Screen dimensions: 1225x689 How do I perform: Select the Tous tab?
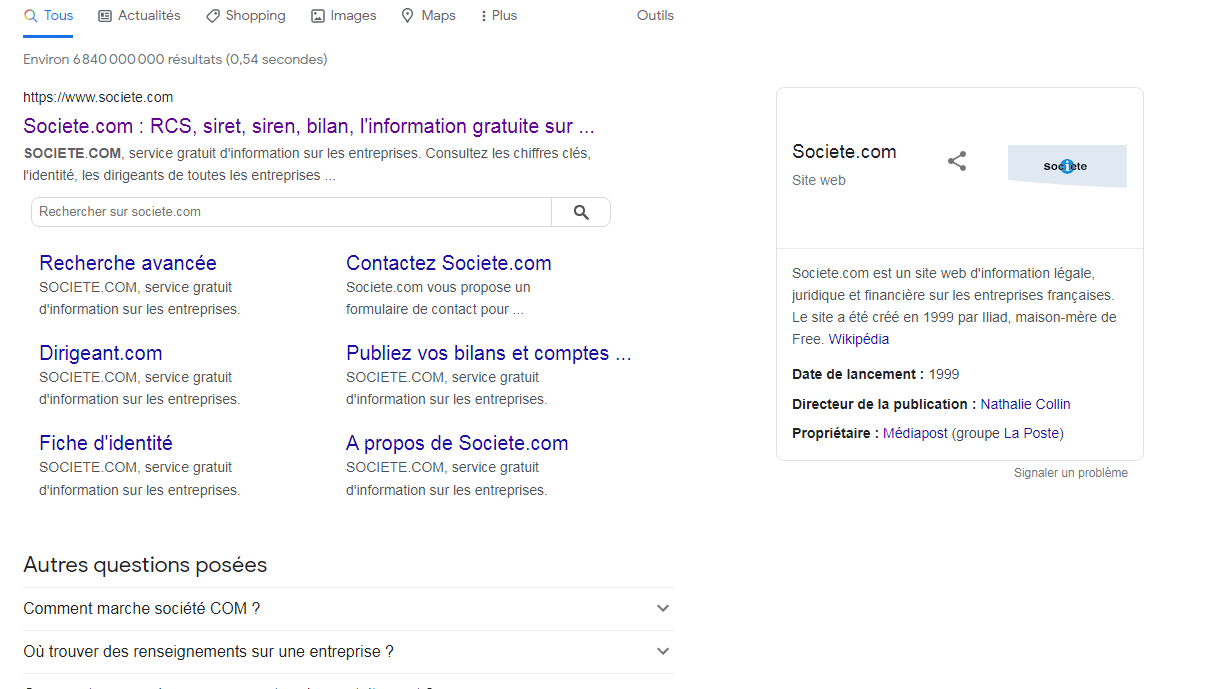click(x=48, y=16)
